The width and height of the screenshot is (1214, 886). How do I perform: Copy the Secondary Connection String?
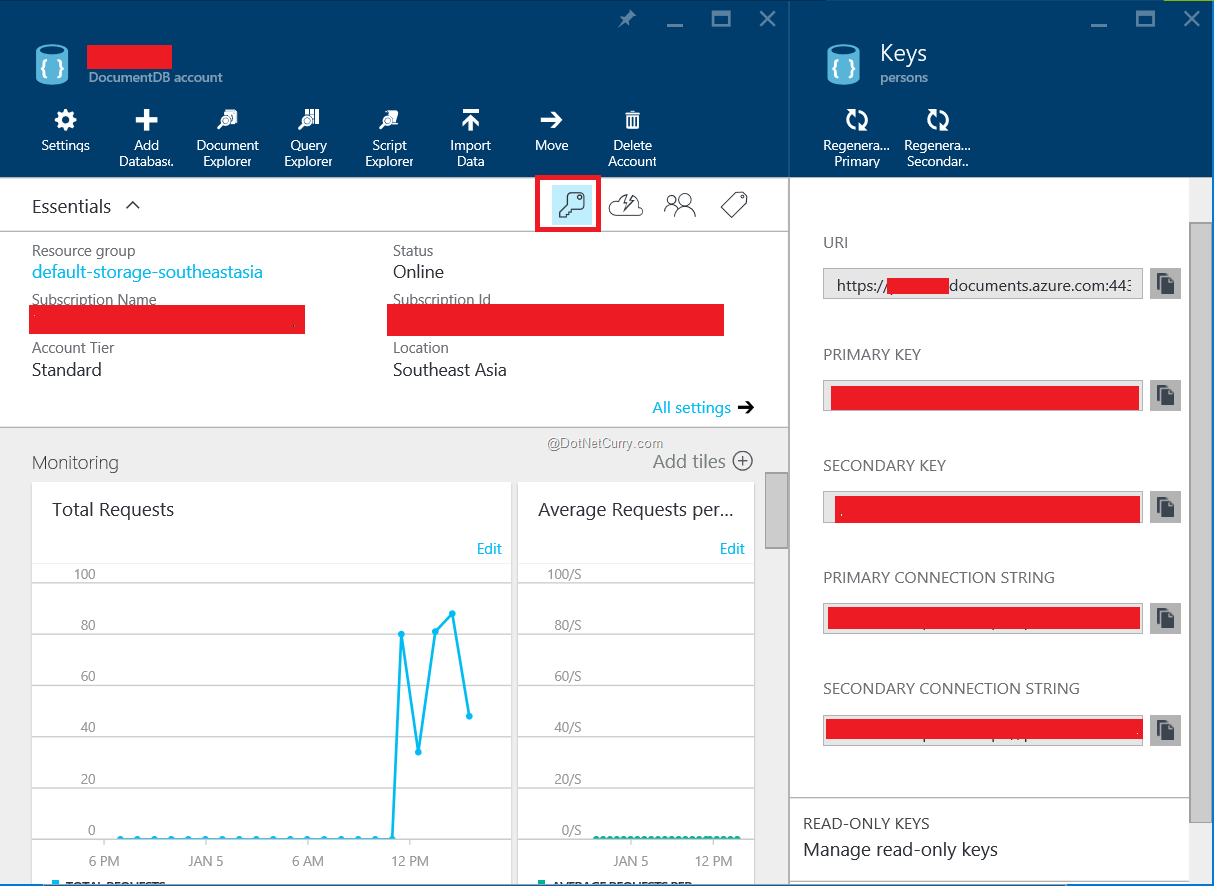pyautogui.click(x=1165, y=730)
